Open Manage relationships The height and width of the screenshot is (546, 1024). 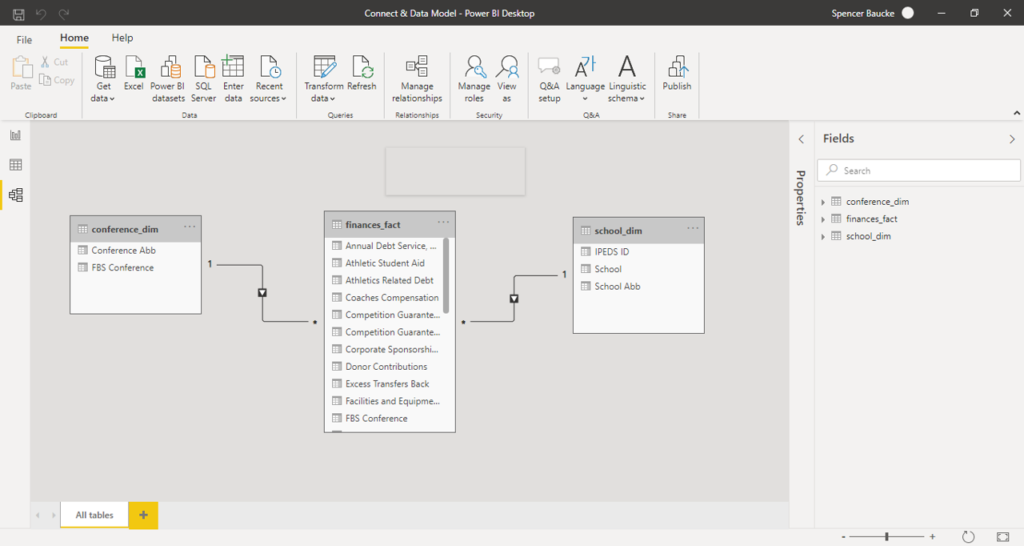point(417,69)
